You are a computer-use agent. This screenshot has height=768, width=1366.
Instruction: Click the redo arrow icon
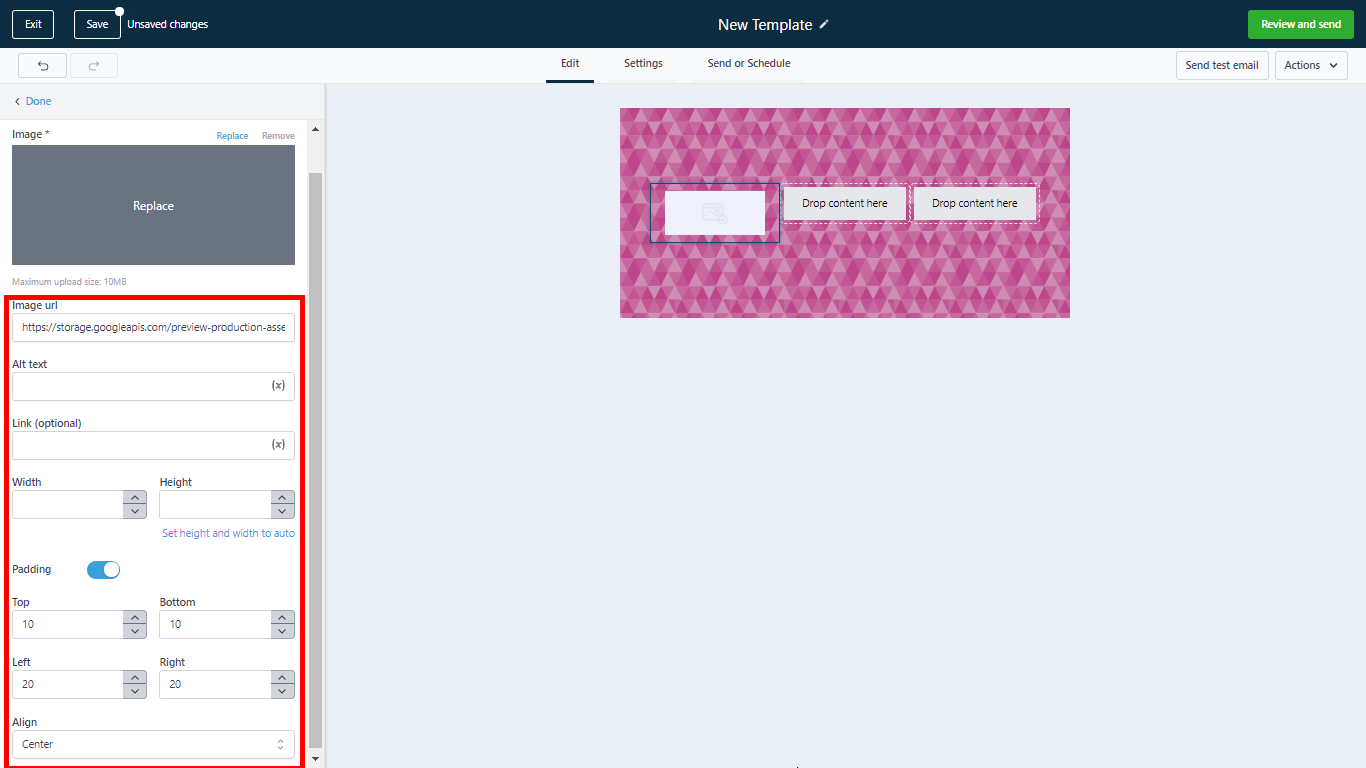(x=94, y=66)
